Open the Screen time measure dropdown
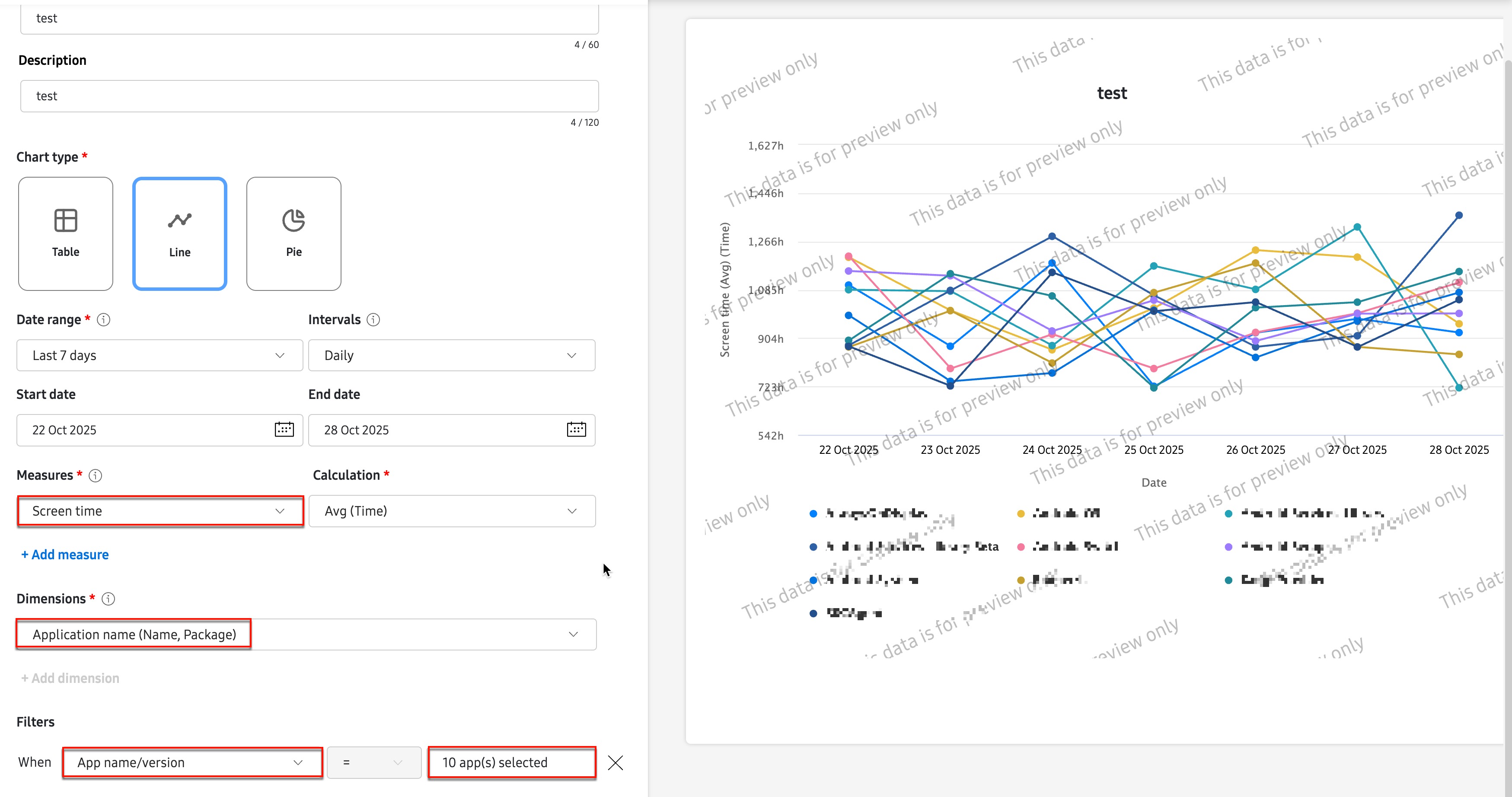 (159, 511)
